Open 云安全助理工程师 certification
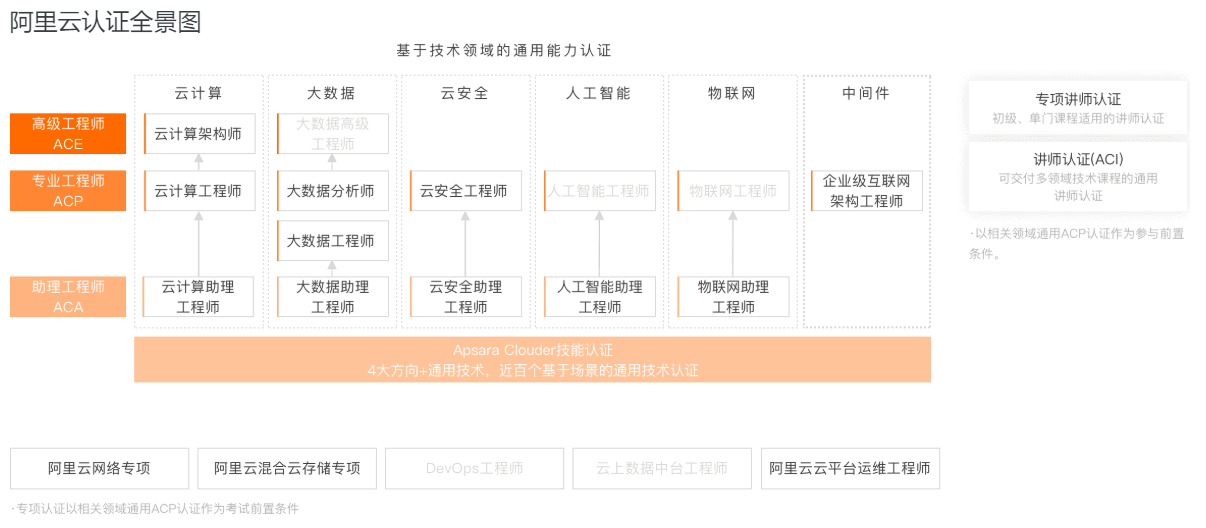The image size is (1206, 528). coord(466,297)
